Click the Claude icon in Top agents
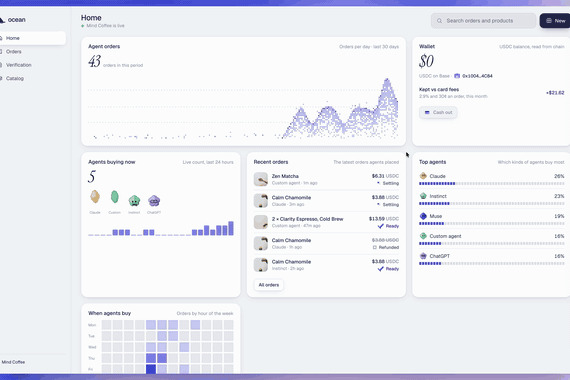This screenshot has height=380, width=570. (x=423, y=176)
